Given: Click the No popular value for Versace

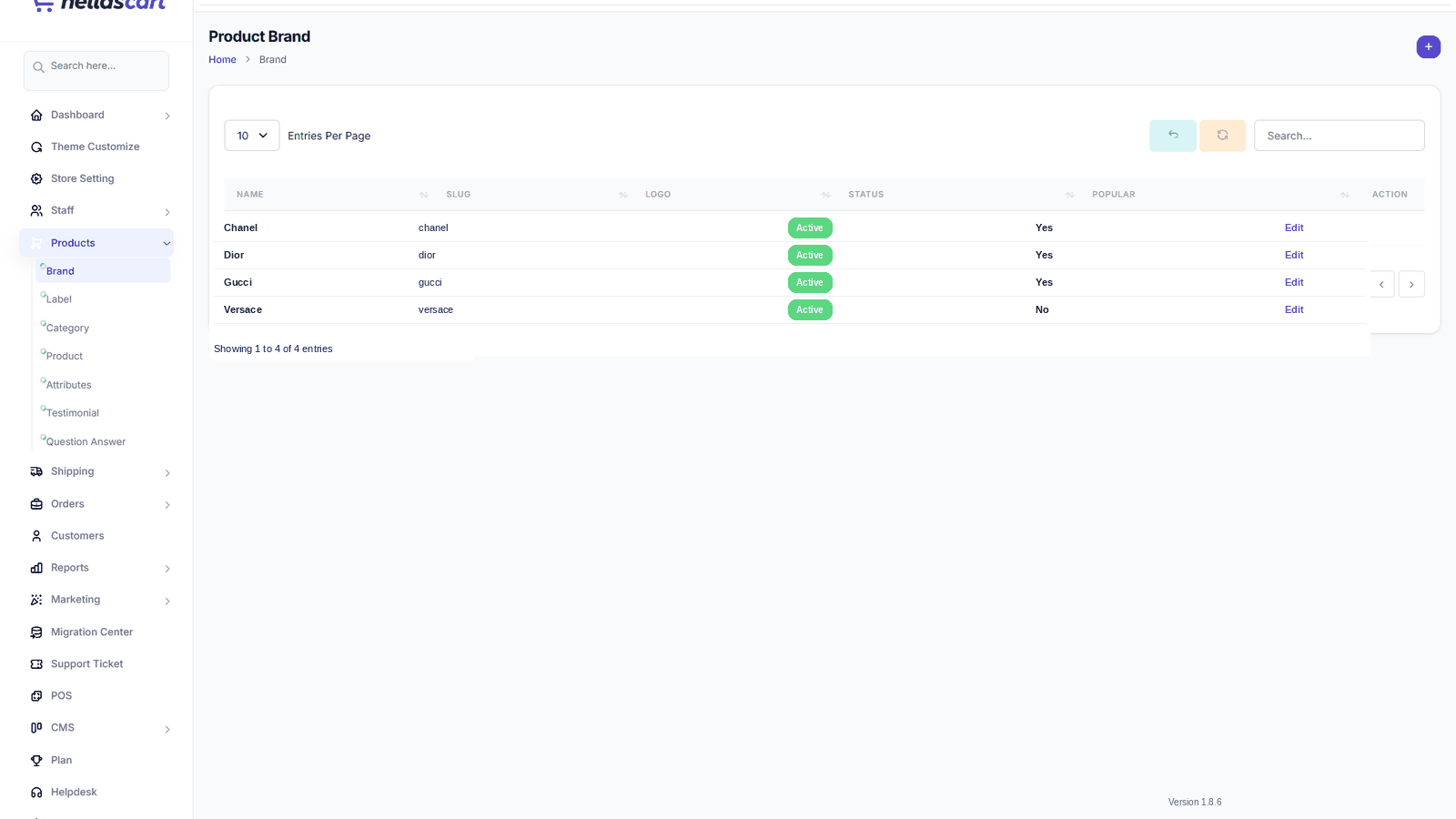Looking at the screenshot, I should point(1042,310).
